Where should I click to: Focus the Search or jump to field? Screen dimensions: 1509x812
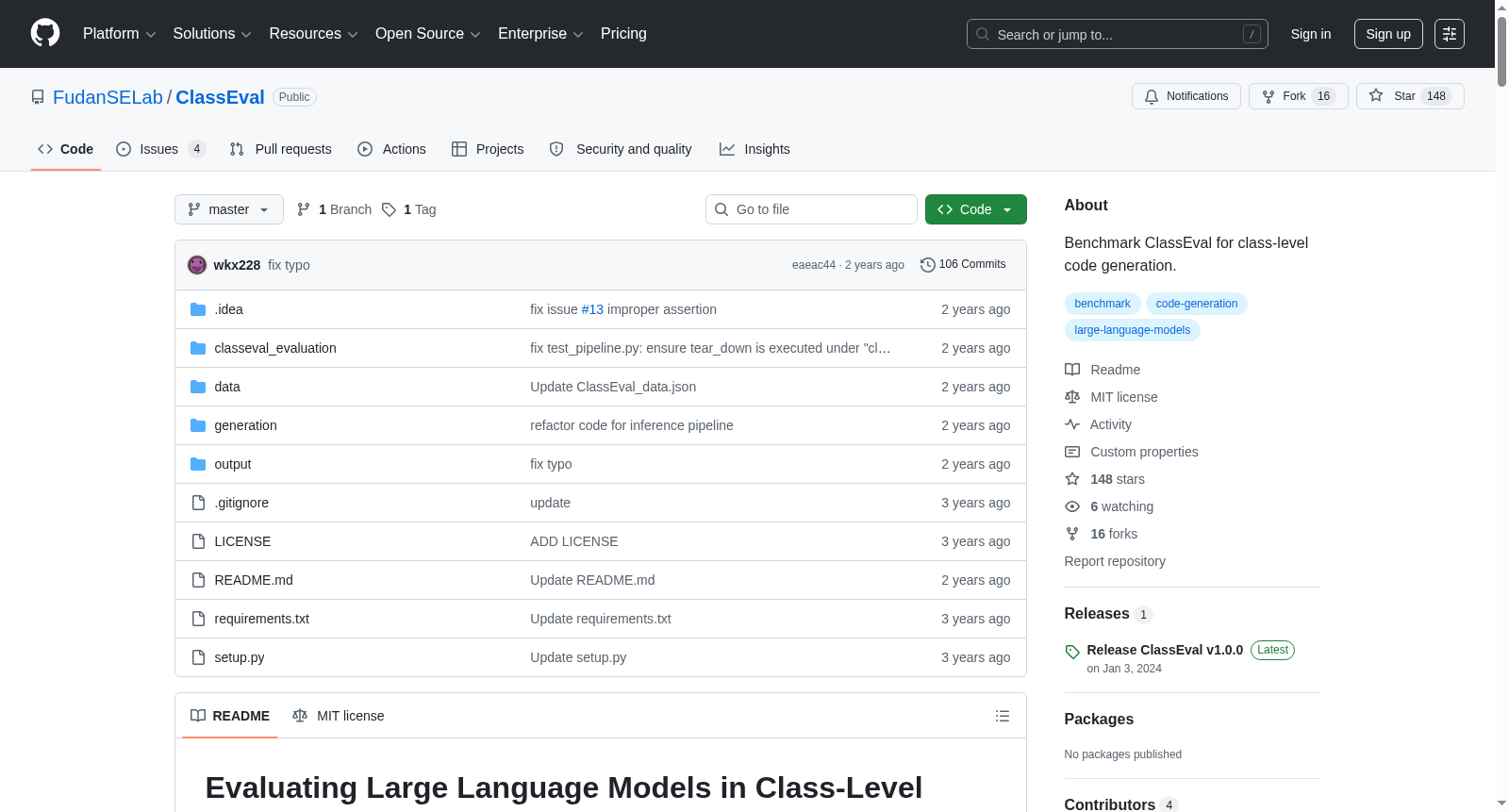tap(1118, 34)
